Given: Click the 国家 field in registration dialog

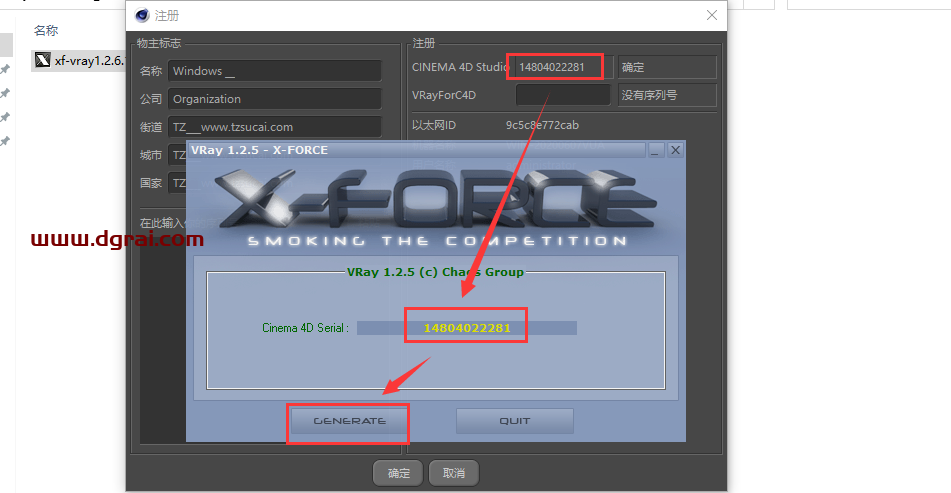Looking at the screenshot, I should [177, 183].
